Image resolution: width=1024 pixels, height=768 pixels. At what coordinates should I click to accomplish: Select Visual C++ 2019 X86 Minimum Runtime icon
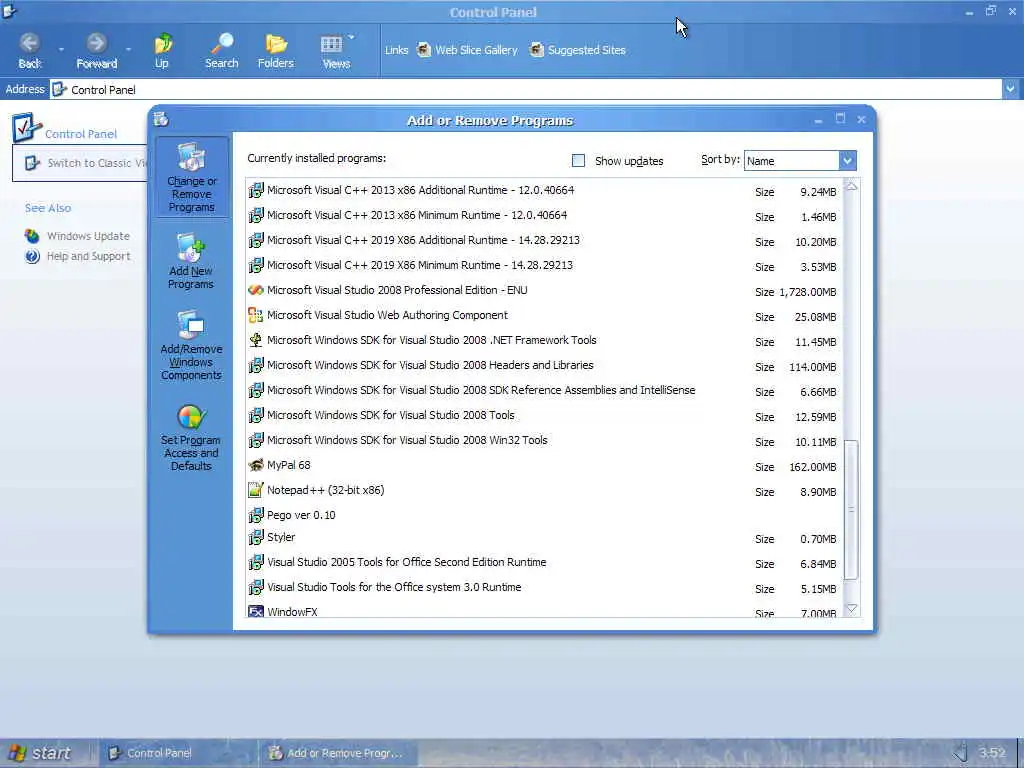click(256, 265)
